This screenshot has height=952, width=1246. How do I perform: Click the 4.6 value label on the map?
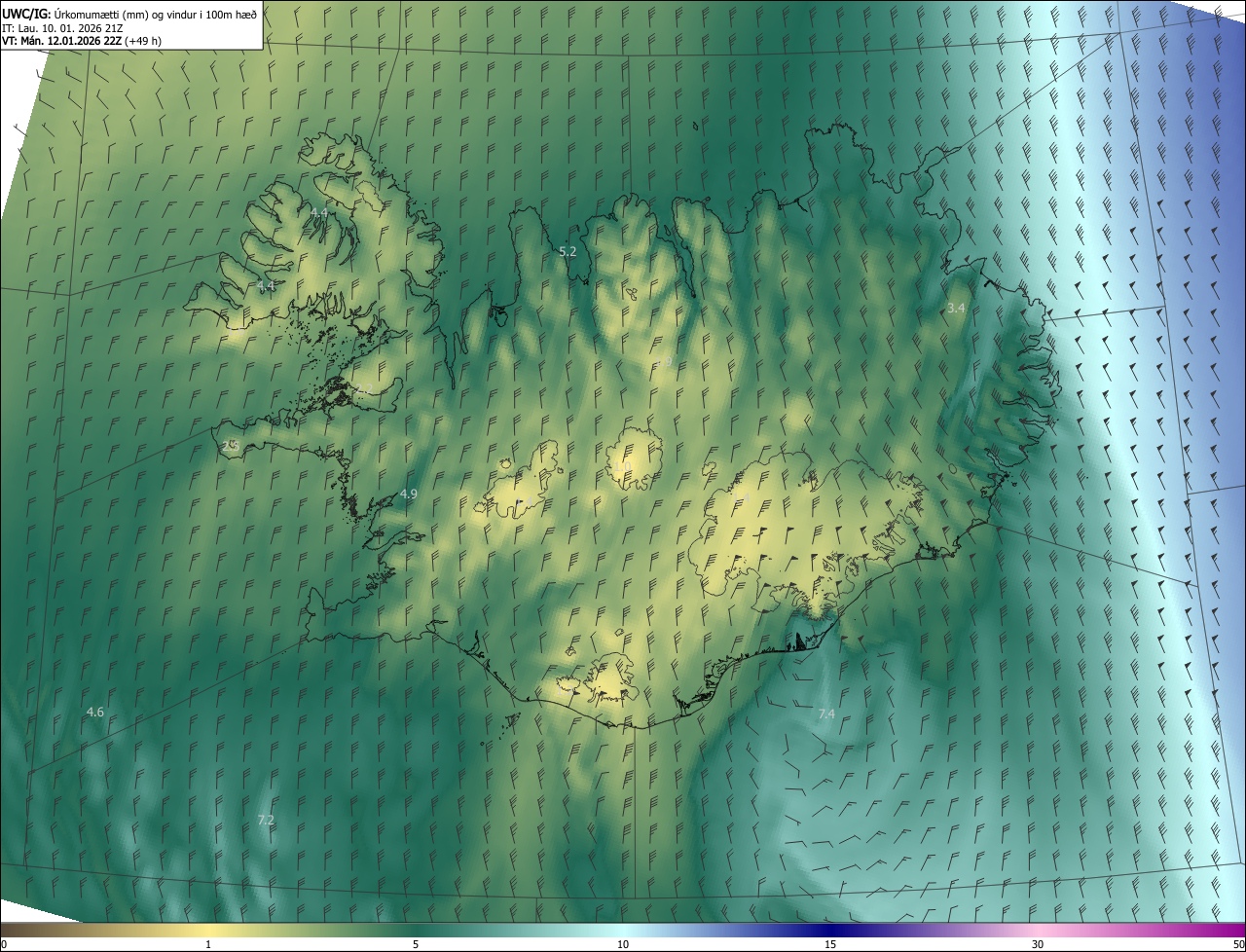(x=94, y=713)
